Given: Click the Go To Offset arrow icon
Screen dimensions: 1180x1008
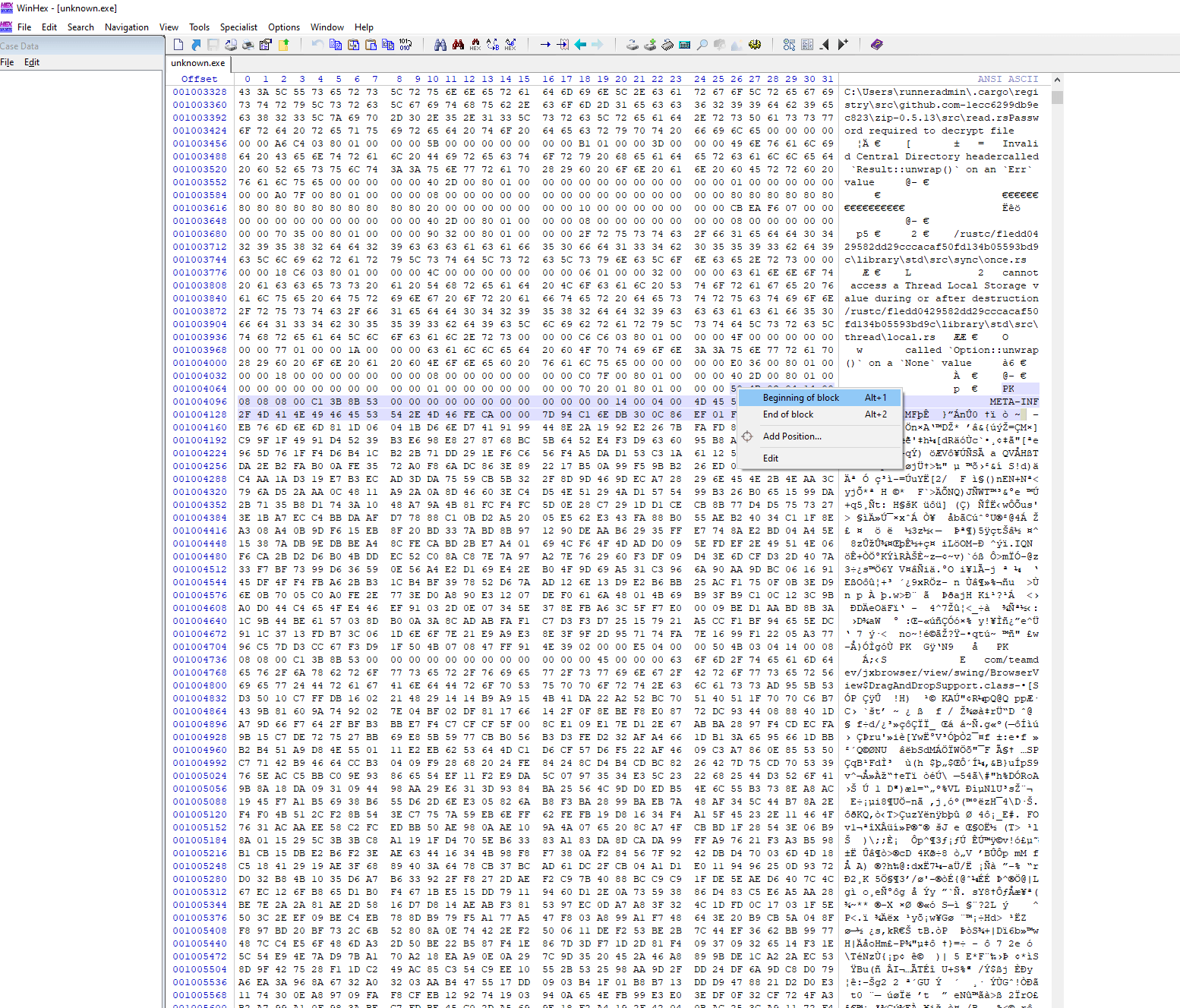Looking at the screenshot, I should click(x=545, y=45).
